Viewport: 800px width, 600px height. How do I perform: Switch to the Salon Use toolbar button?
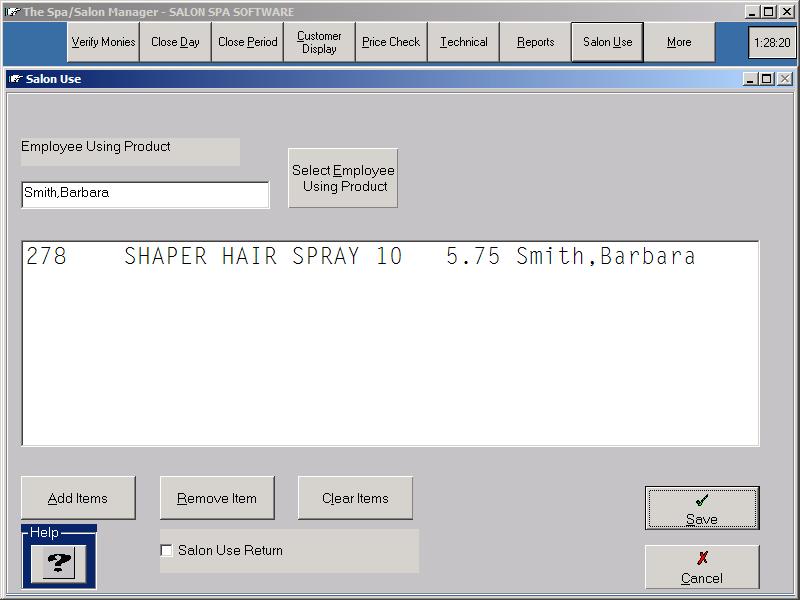point(607,43)
